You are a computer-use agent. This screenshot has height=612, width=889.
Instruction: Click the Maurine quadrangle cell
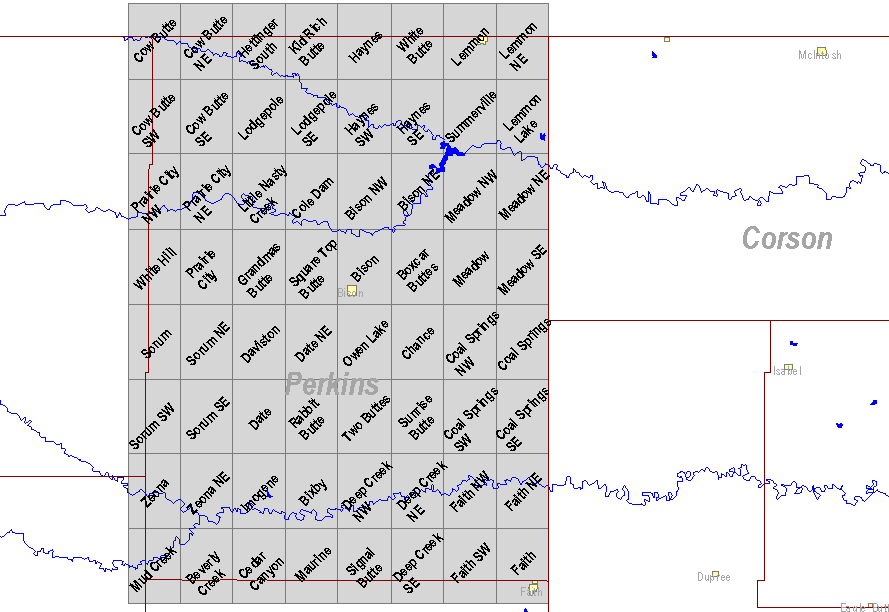[x=311, y=566]
